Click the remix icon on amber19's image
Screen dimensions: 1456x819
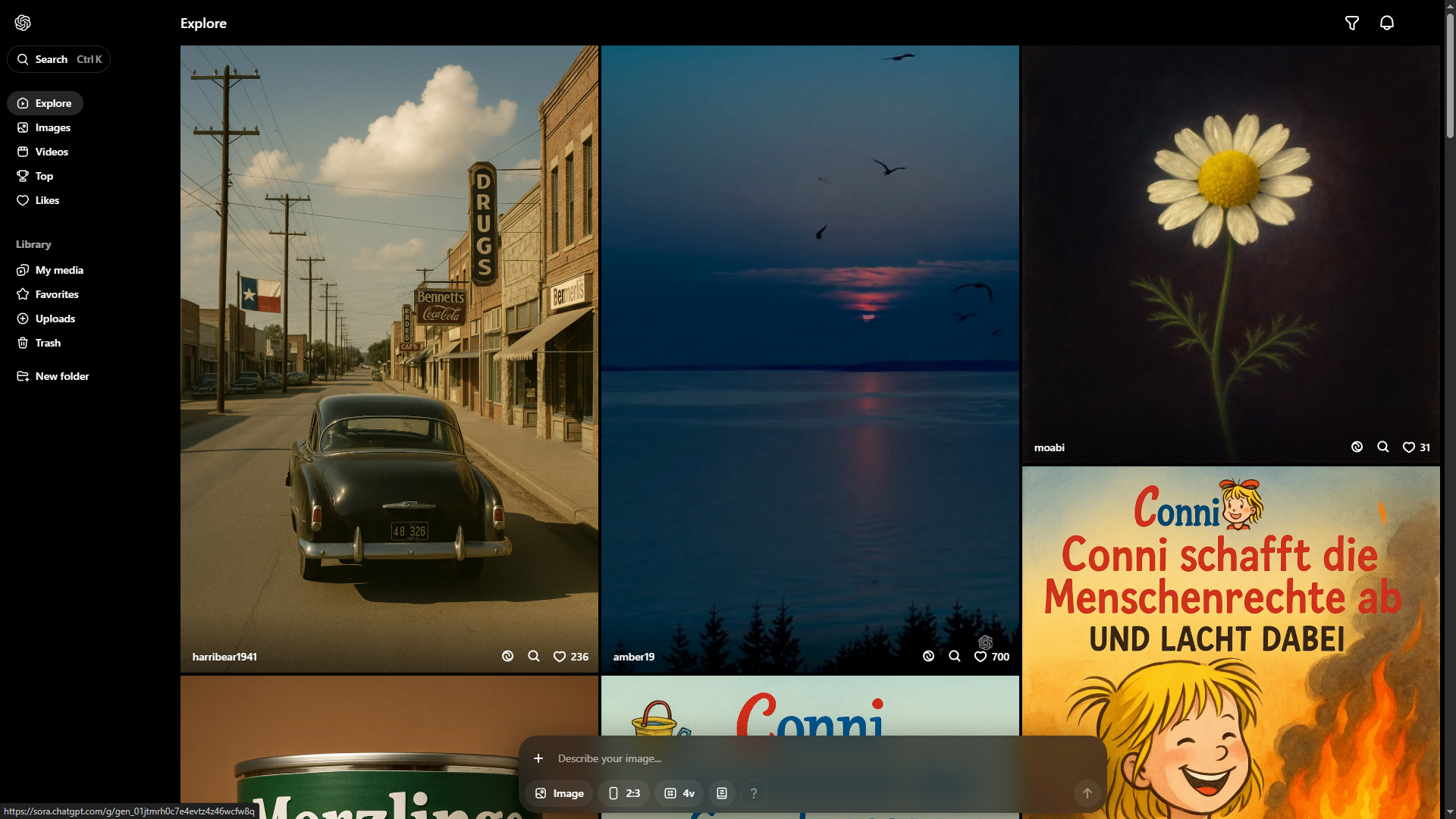929,657
